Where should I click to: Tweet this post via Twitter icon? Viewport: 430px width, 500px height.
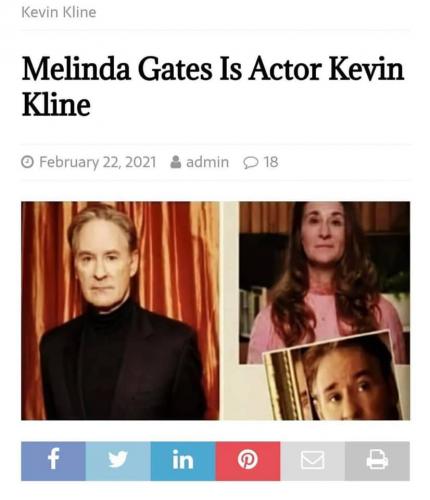click(x=118, y=461)
